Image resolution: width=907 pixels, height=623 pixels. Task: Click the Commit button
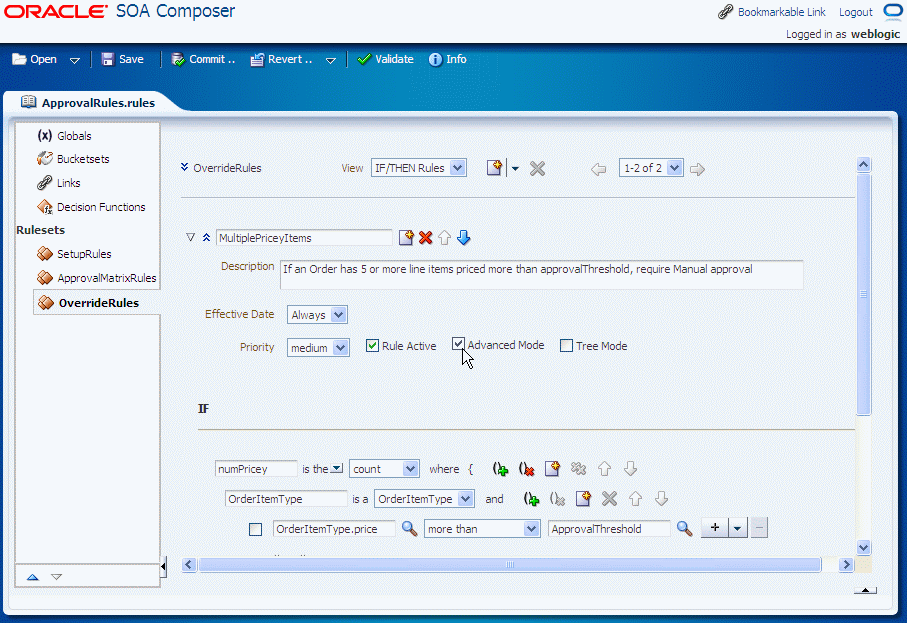203,59
